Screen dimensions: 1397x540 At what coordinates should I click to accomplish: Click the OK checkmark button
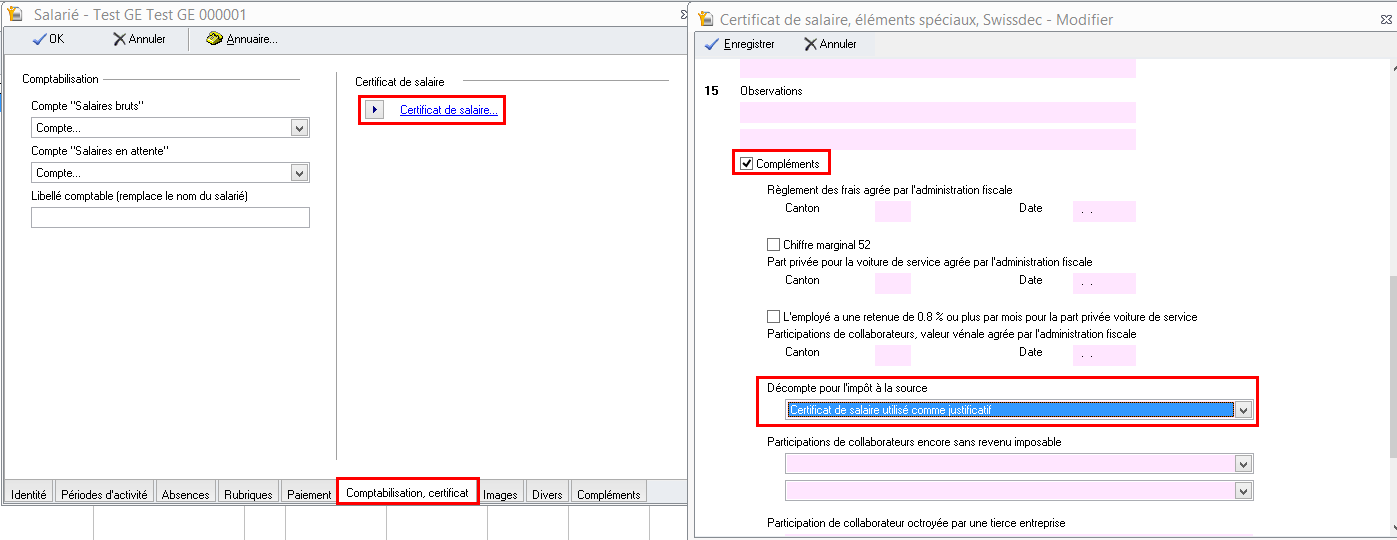click(x=48, y=40)
